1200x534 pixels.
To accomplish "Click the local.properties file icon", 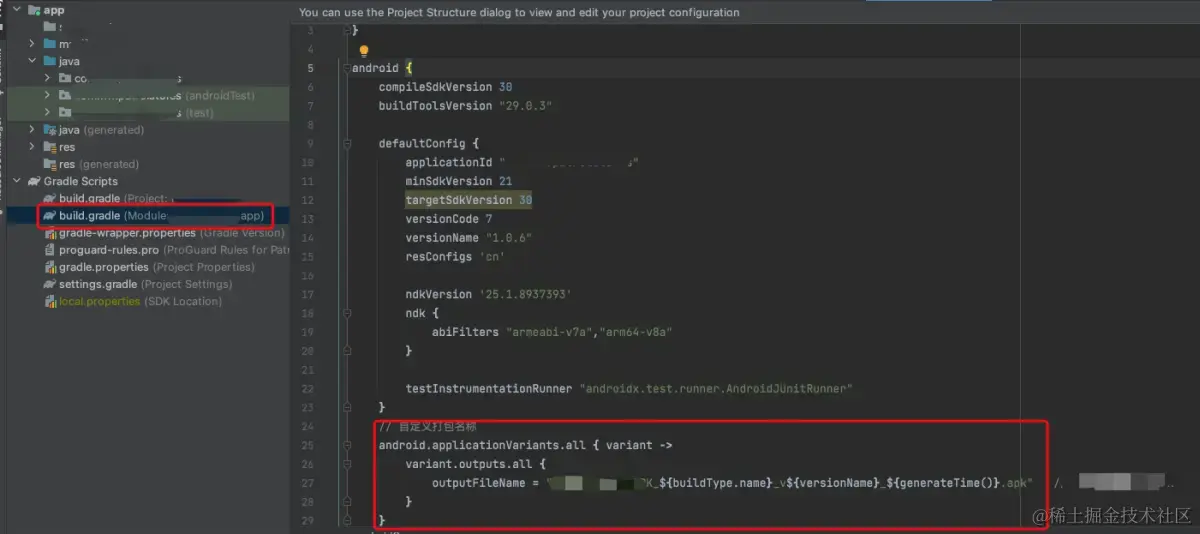I will pos(50,301).
